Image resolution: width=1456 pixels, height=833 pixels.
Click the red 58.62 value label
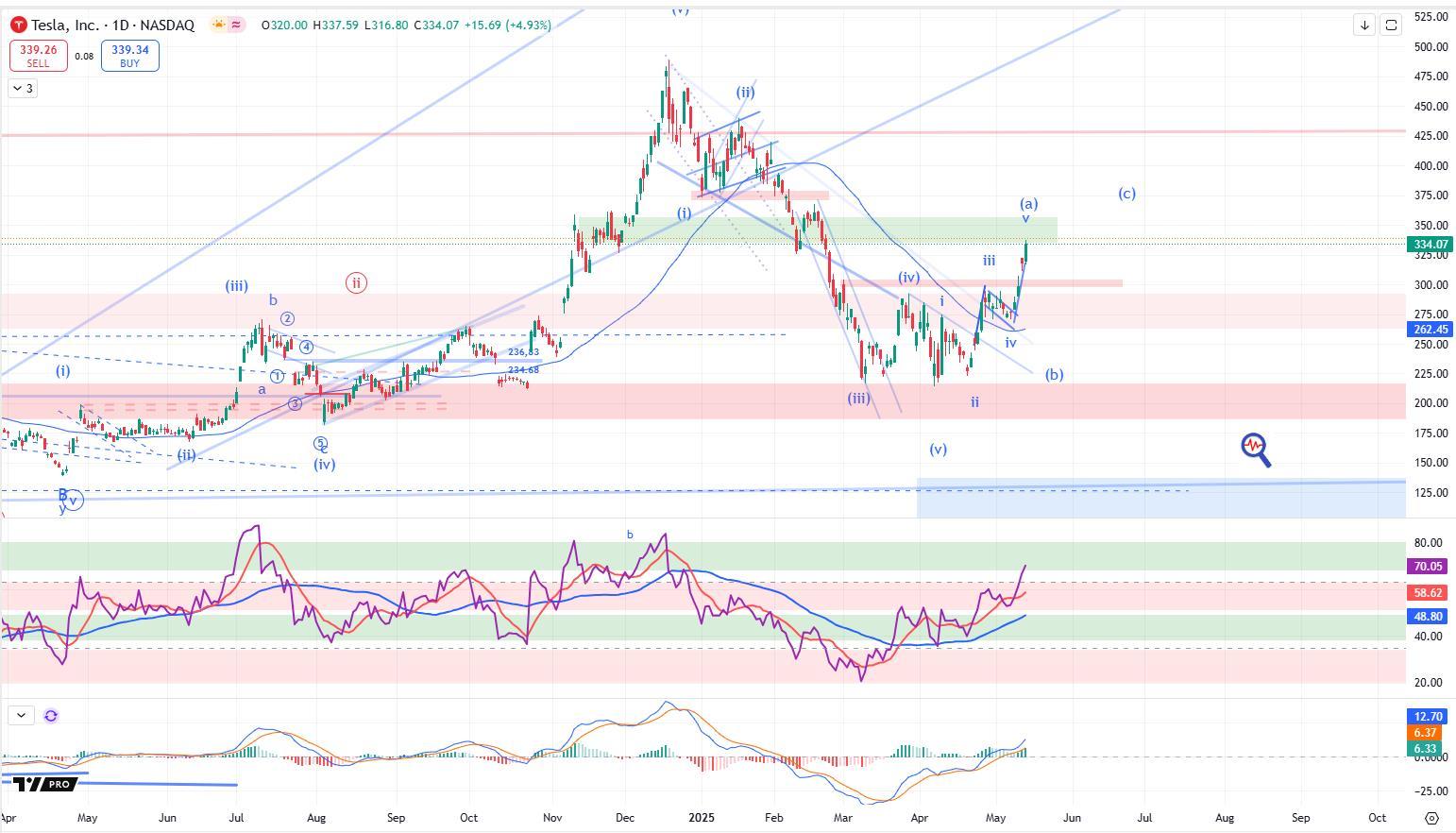(x=1427, y=593)
